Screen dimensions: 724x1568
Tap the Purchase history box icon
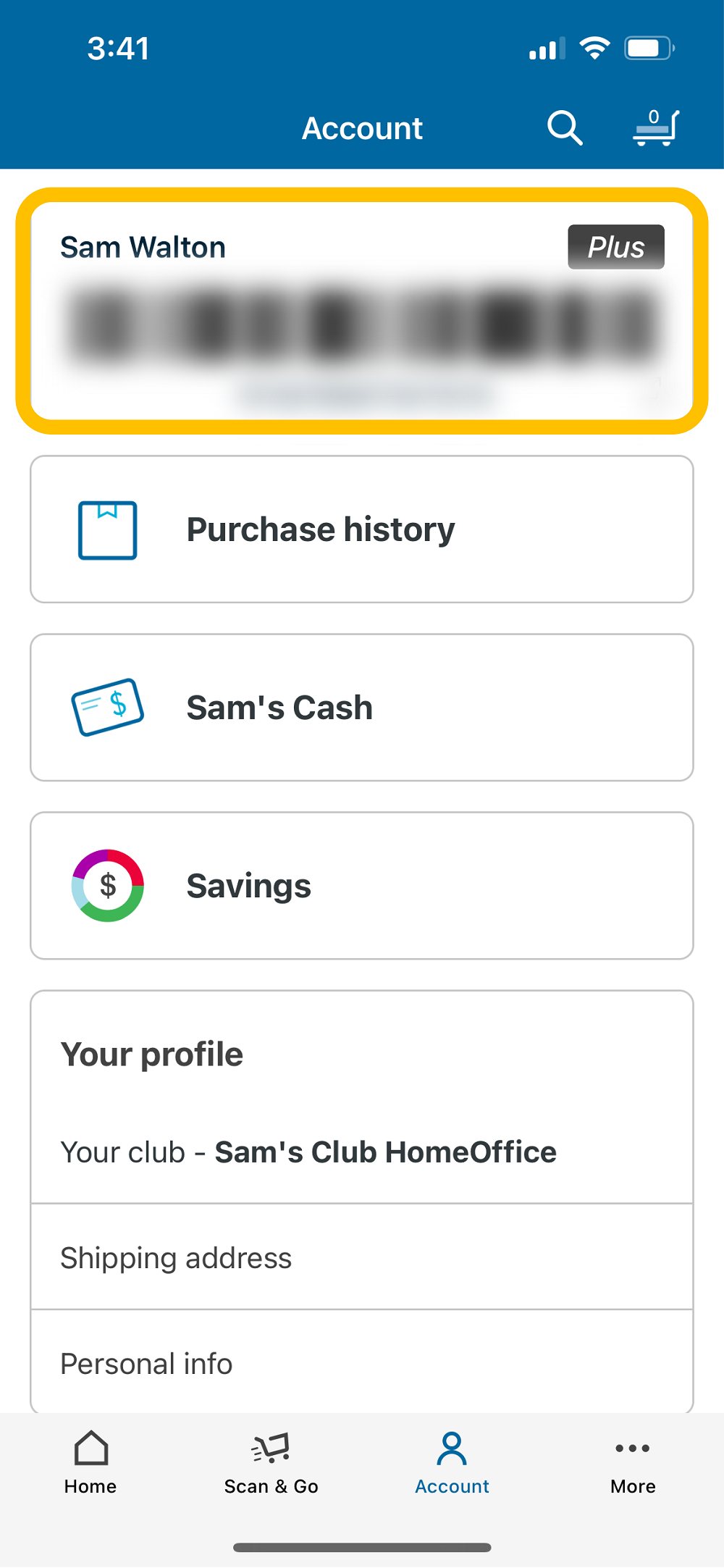tap(107, 530)
